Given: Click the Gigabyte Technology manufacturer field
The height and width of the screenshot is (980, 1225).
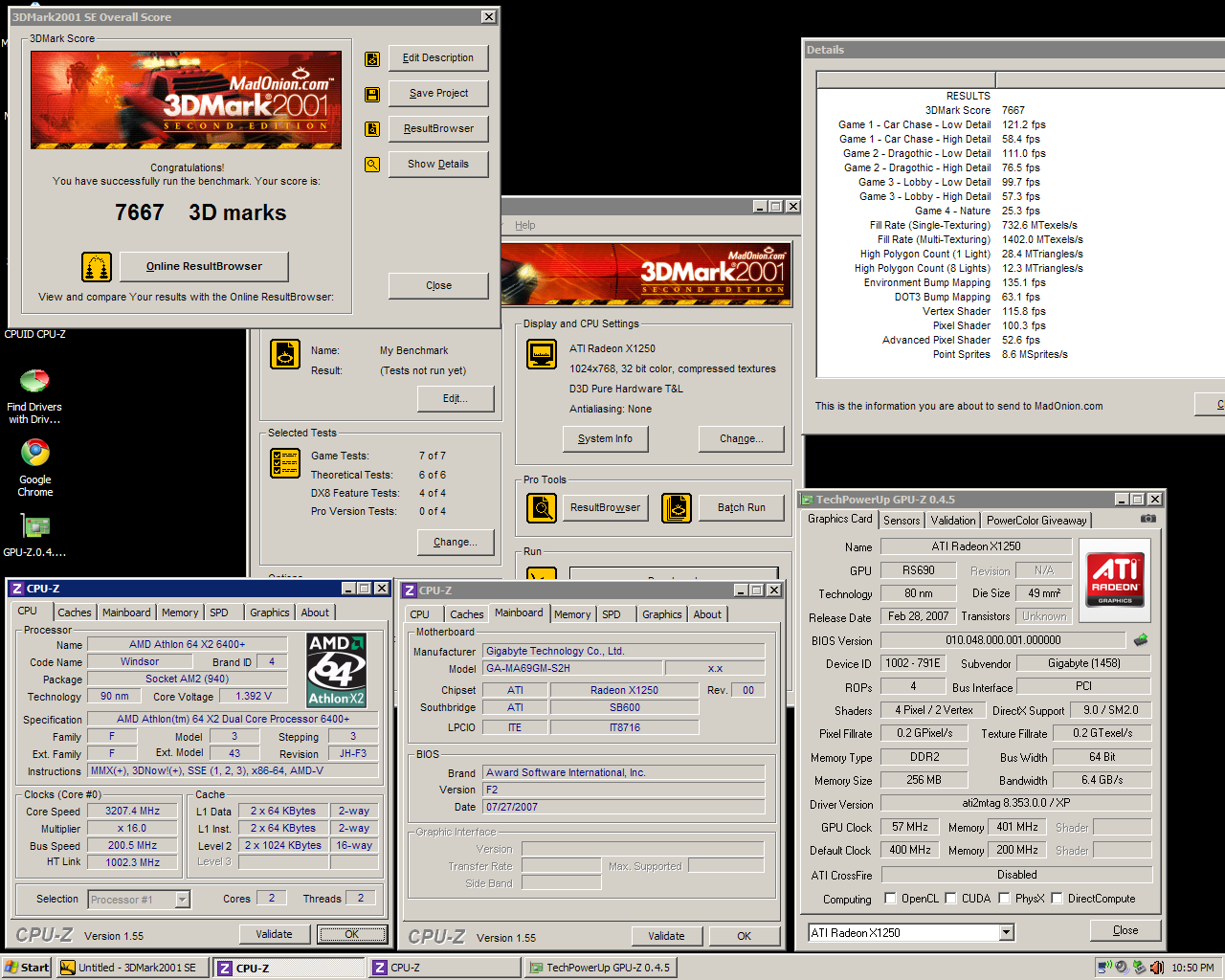Looking at the screenshot, I should (623, 651).
